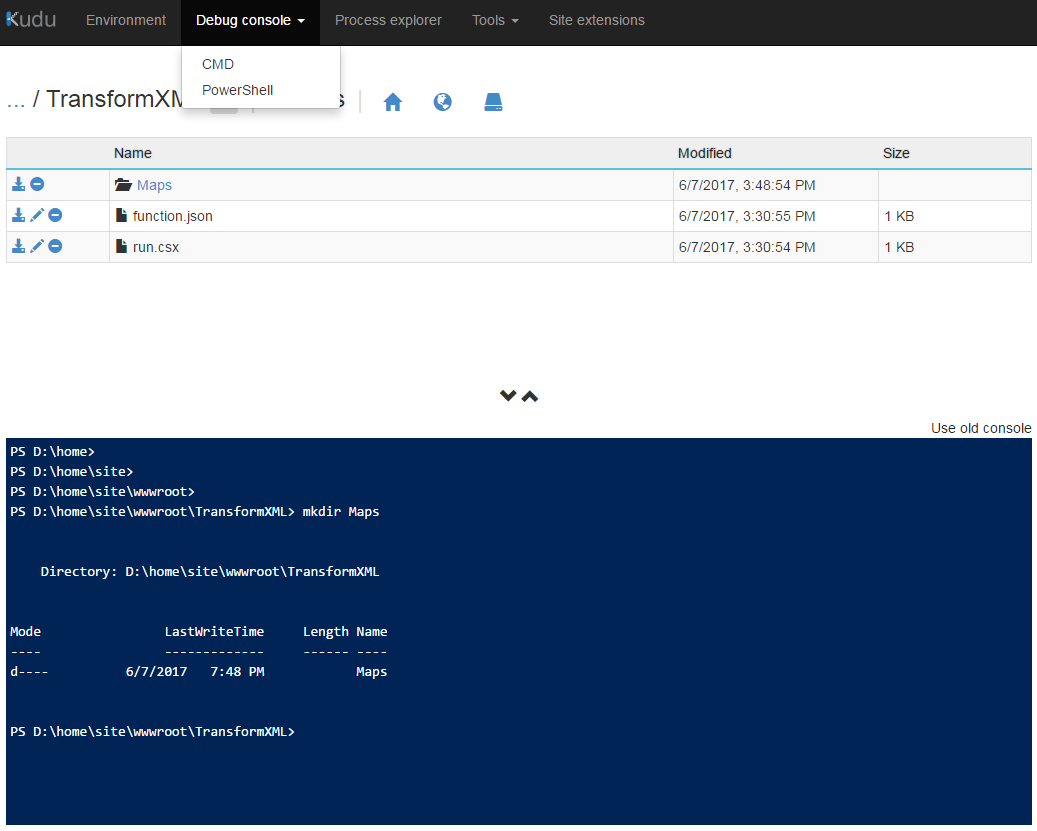Viewport: 1037px width, 831px height.
Task: Click the Maps folder icon
Action: point(123,184)
